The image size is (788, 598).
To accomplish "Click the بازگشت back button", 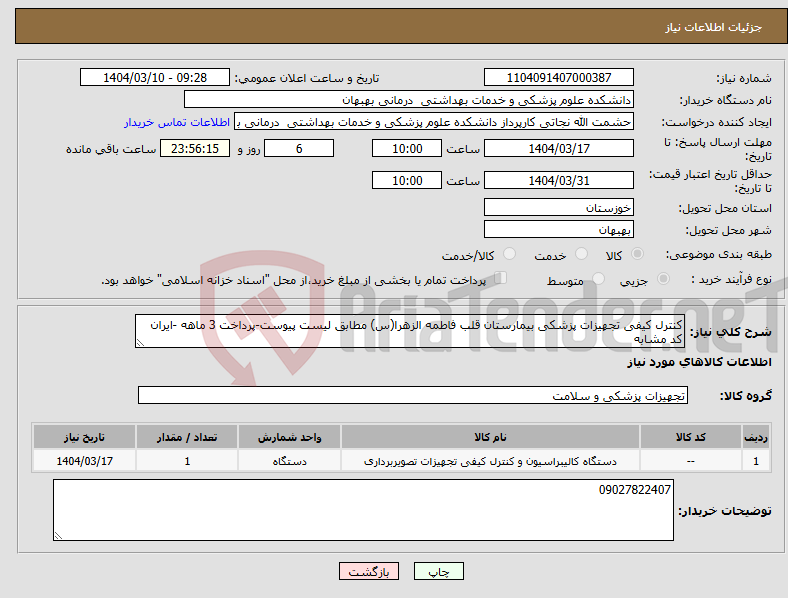I will (x=369, y=571).
